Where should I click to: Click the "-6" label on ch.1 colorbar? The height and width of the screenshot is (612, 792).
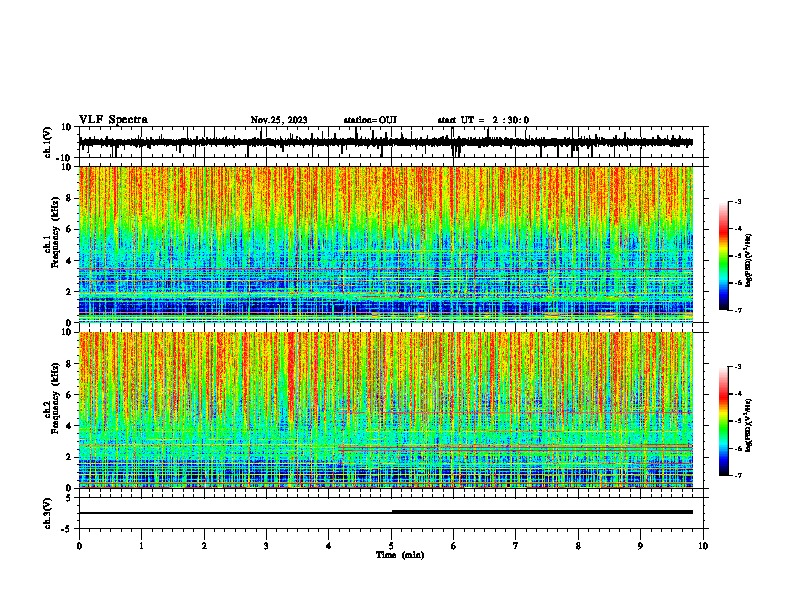[x=738, y=283]
